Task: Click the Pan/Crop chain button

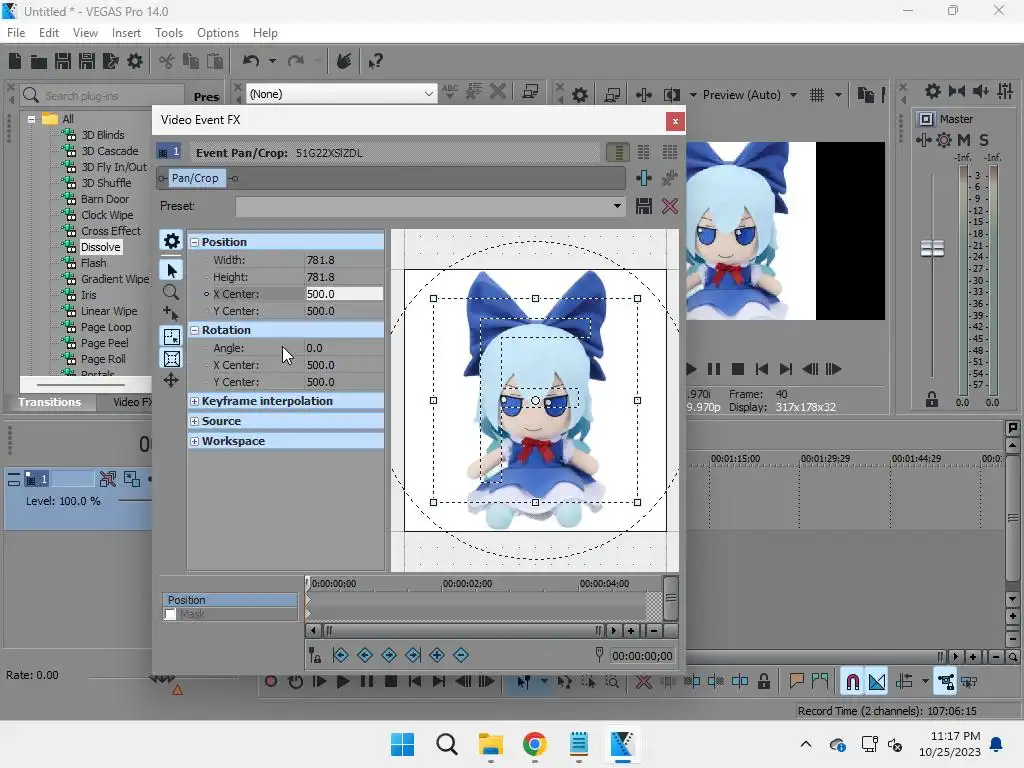Action: 195,178
